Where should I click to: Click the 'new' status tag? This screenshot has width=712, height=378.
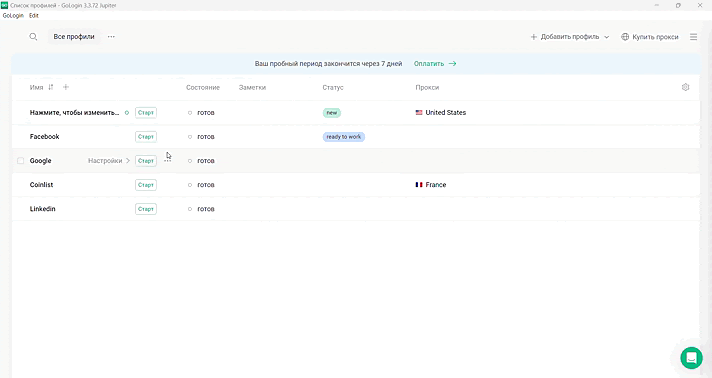point(332,113)
